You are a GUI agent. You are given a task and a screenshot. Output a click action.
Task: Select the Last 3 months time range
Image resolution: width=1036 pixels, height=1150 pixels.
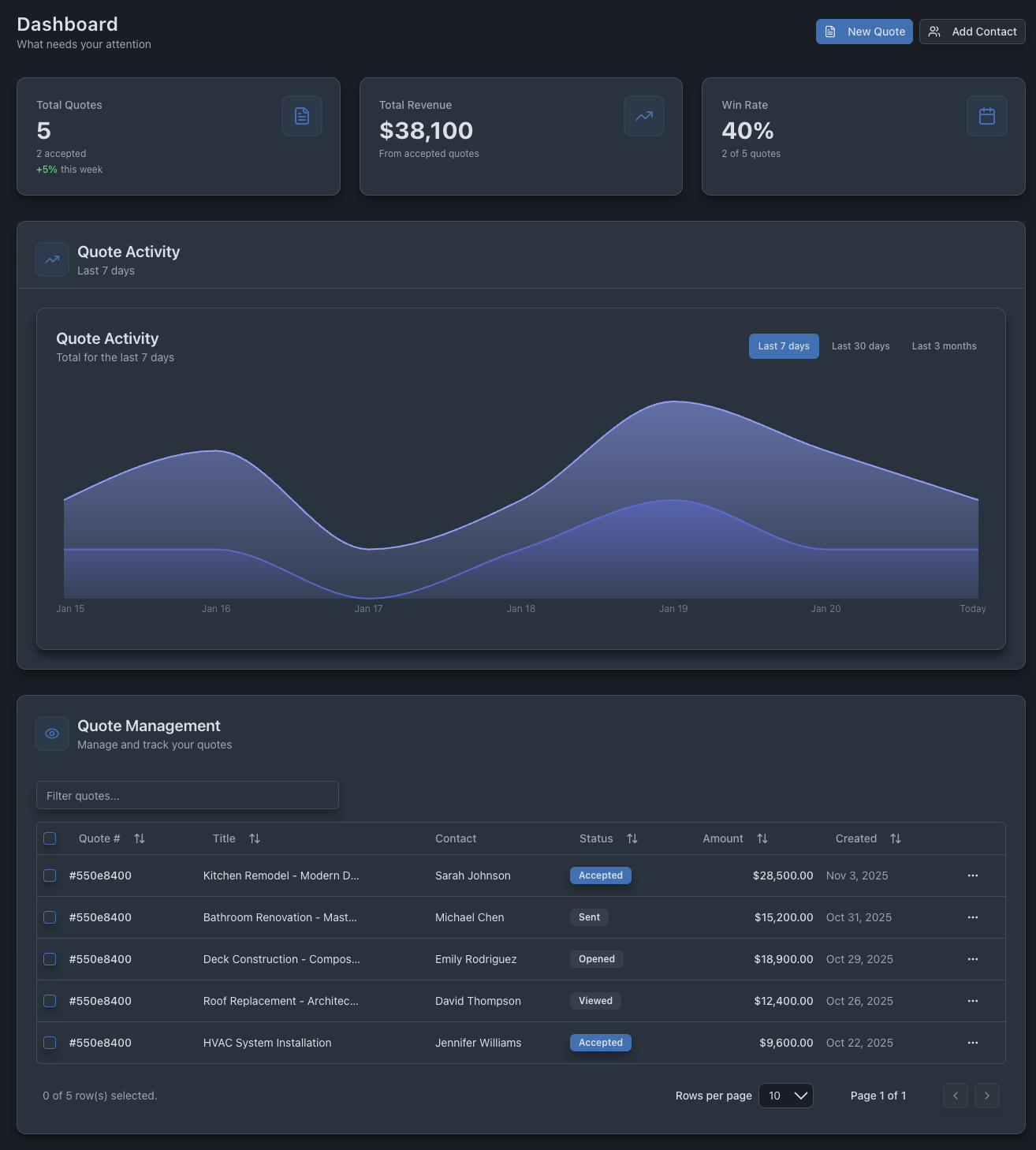[944, 345]
